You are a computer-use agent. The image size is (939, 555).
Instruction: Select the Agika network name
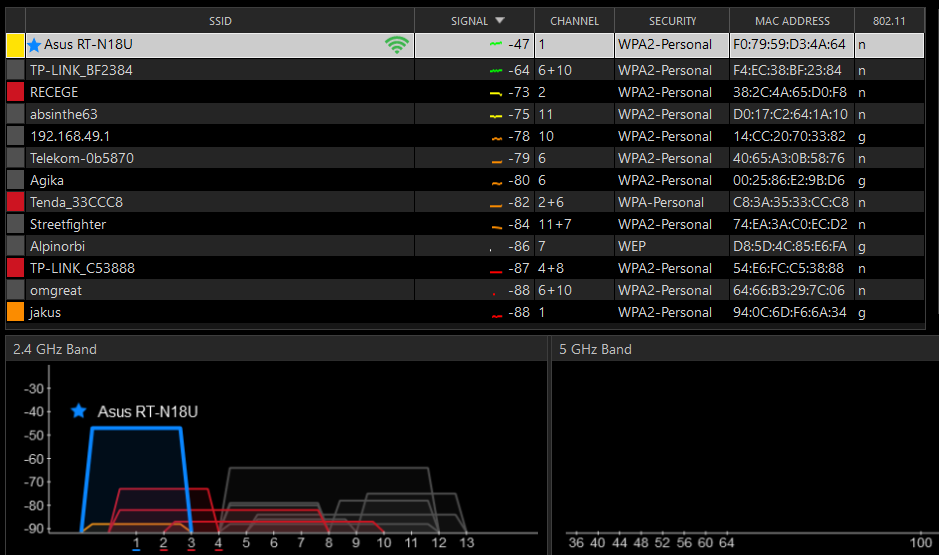tap(47, 180)
